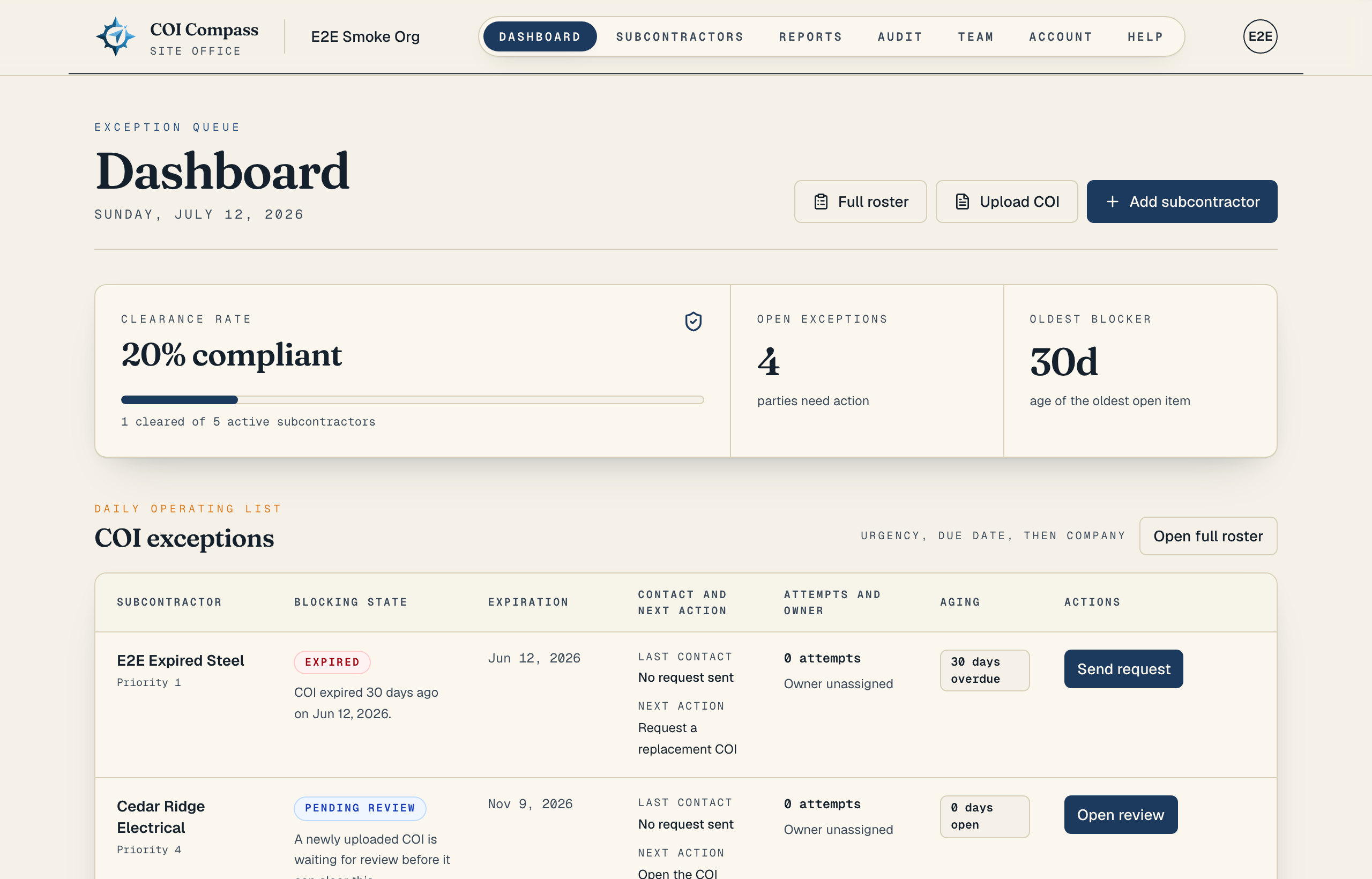Click the Blocking State column header

tap(351, 602)
